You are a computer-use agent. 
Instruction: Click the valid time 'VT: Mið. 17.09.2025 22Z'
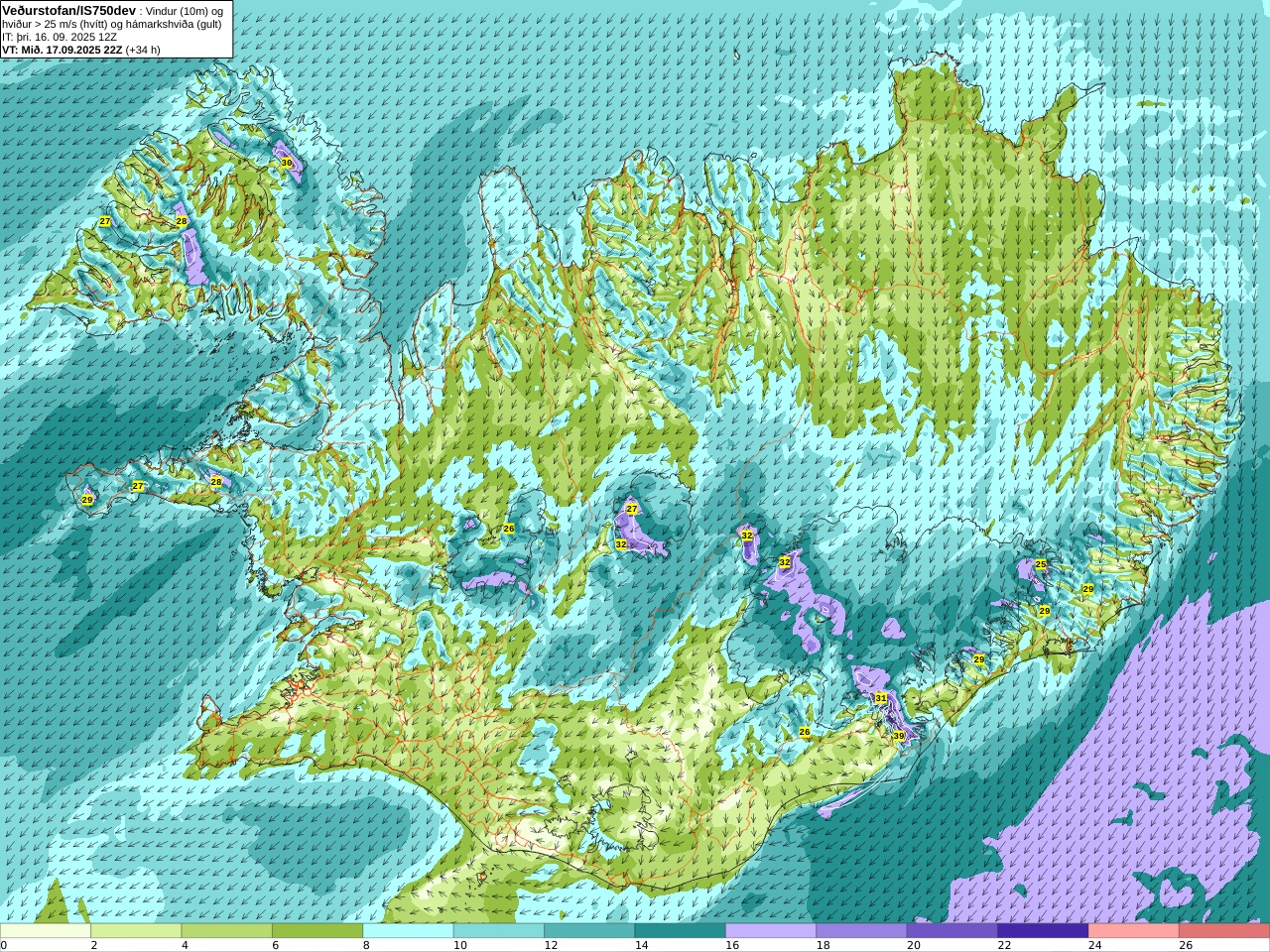pos(62,50)
